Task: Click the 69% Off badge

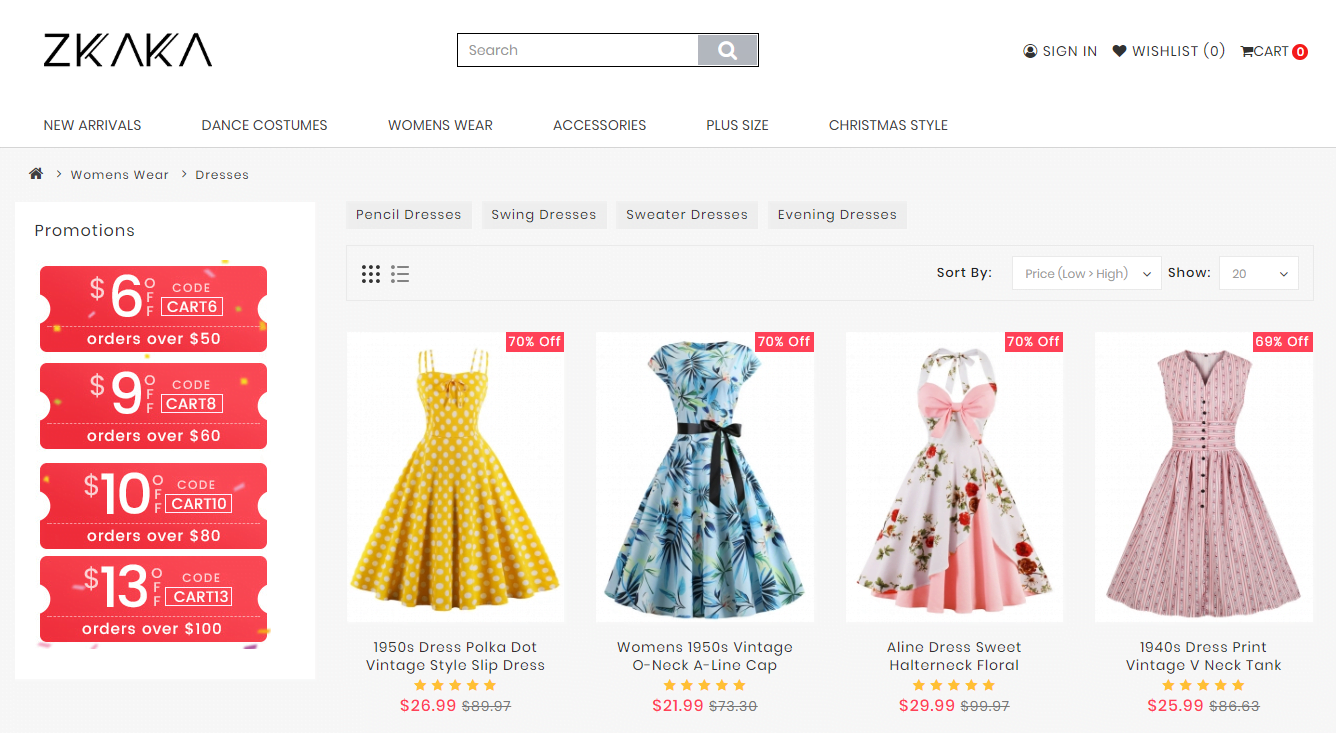Action: tap(1283, 342)
